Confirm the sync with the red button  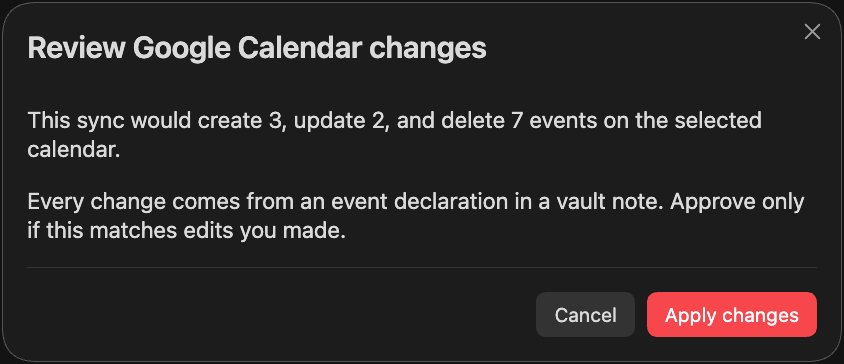(x=732, y=315)
